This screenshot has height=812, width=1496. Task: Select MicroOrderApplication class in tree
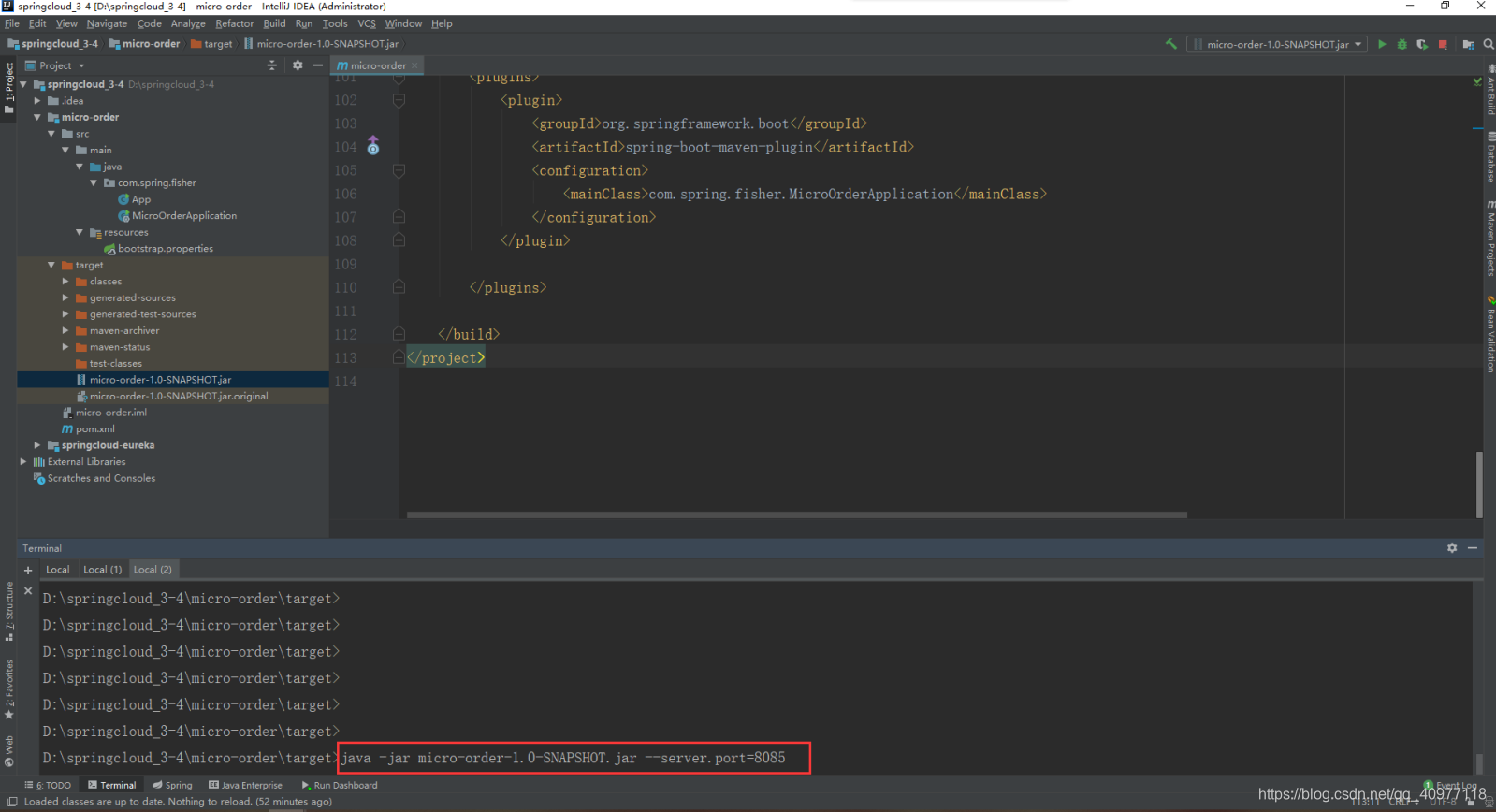177,216
